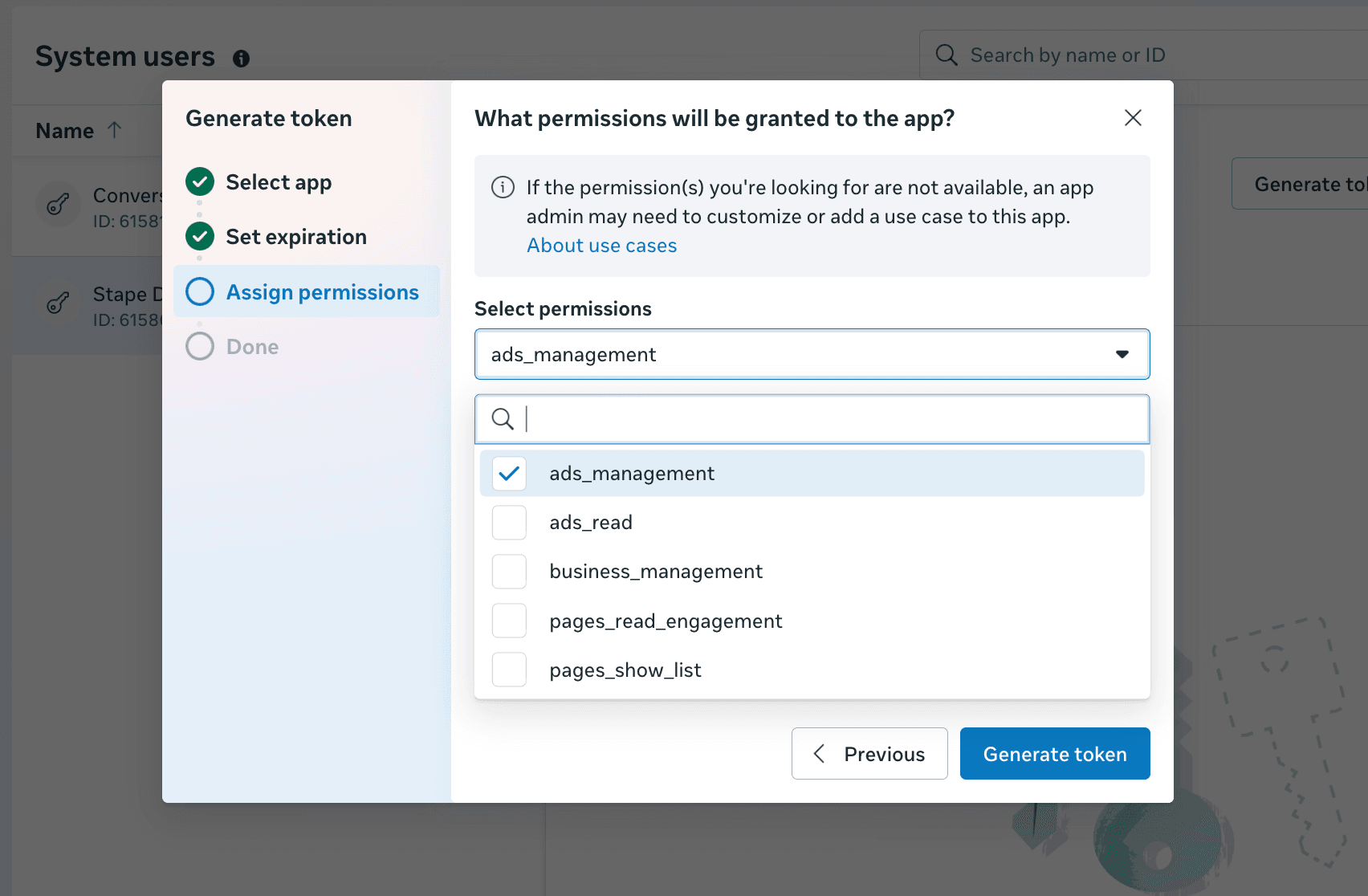Viewport: 1368px width, 896px height.
Task: Click the search icon in Search by name or ID
Action: (x=947, y=55)
